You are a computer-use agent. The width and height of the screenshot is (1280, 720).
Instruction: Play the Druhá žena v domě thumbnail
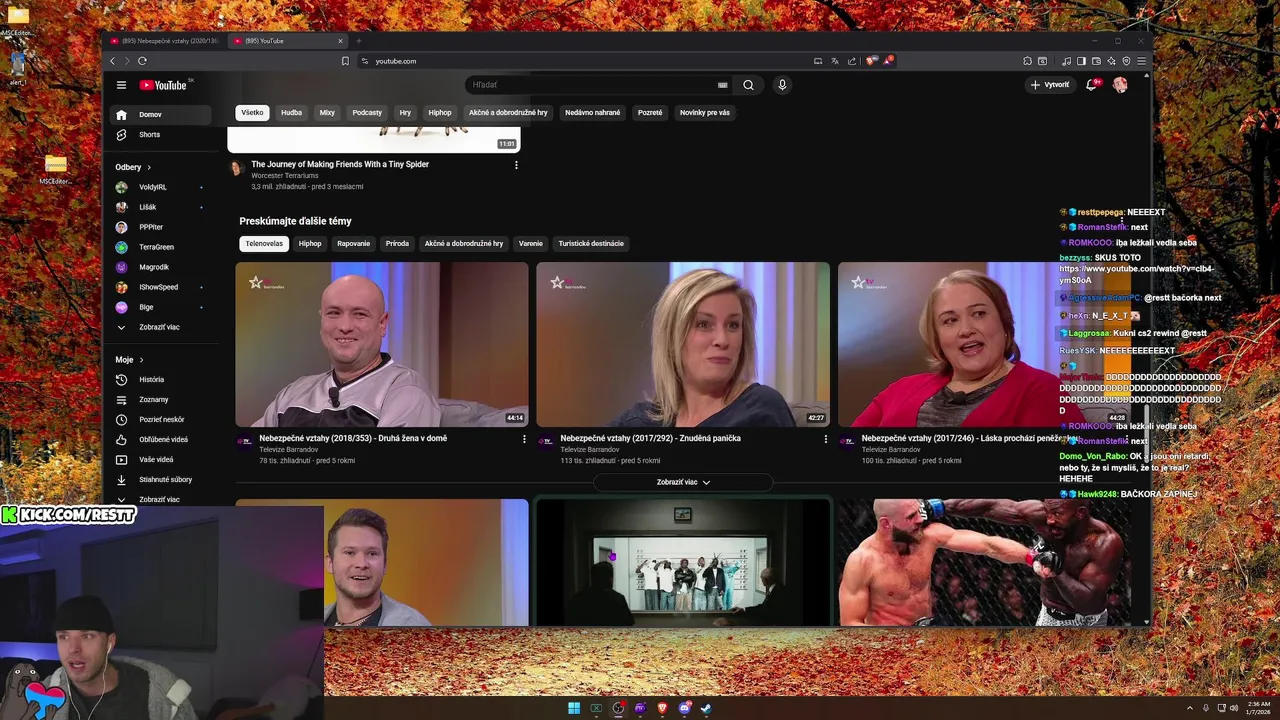pyautogui.click(x=382, y=345)
